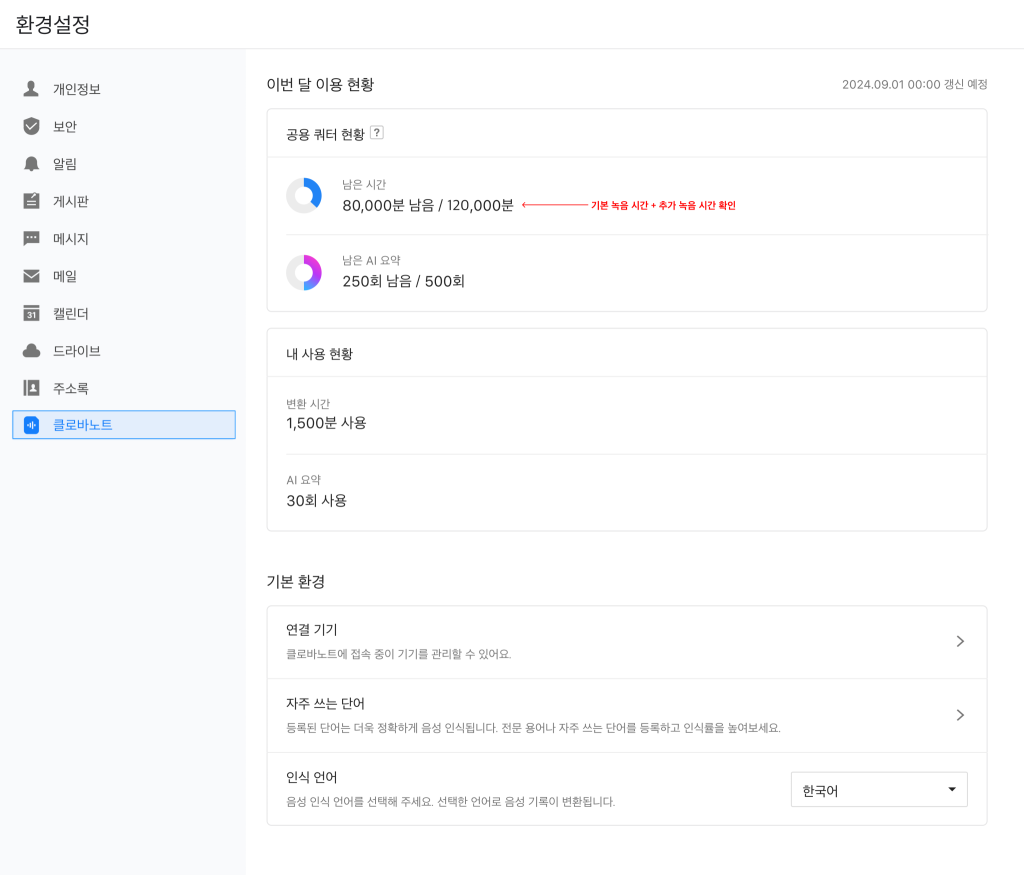Screen dimensions: 1024x875
Task: Select the 보안 shield icon
Action: [31, 126]
